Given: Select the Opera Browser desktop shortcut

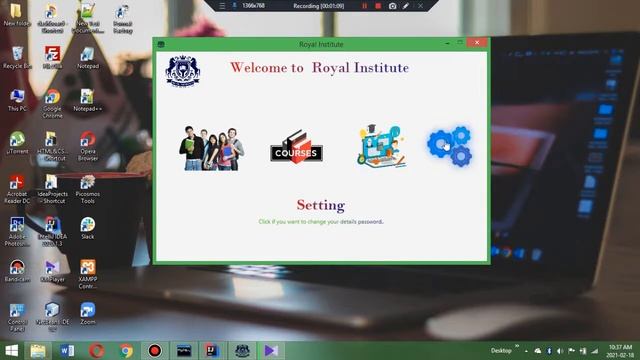Looking at the screenshot, I should (87, 146).
